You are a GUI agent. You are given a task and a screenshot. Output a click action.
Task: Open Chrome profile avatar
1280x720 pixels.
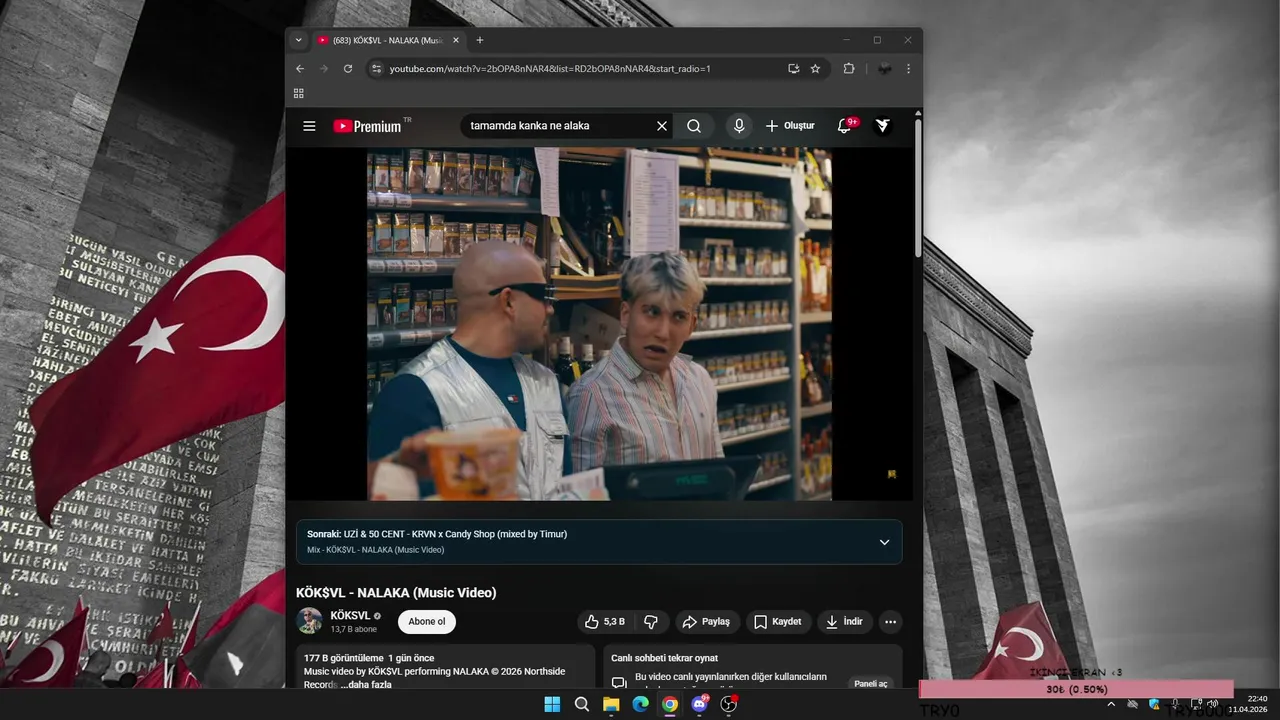pos(884,69)
